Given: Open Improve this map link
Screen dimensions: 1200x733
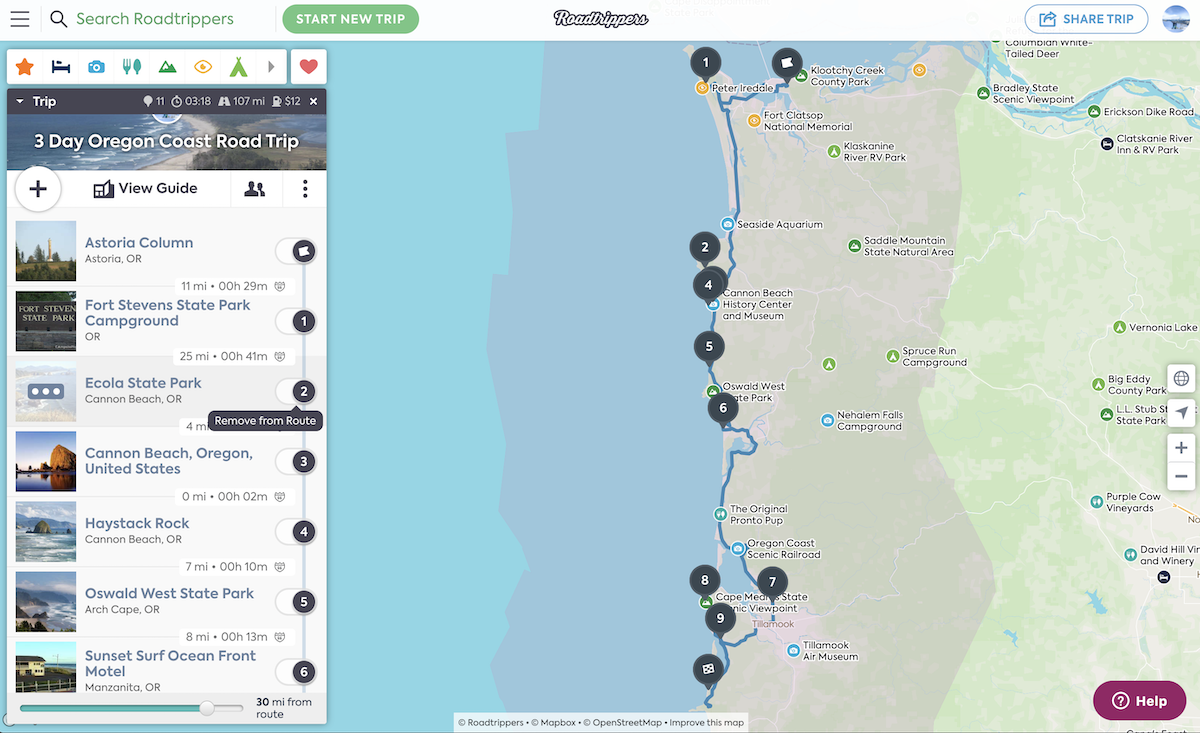Looking at the screenshot, I should (706, 723).
